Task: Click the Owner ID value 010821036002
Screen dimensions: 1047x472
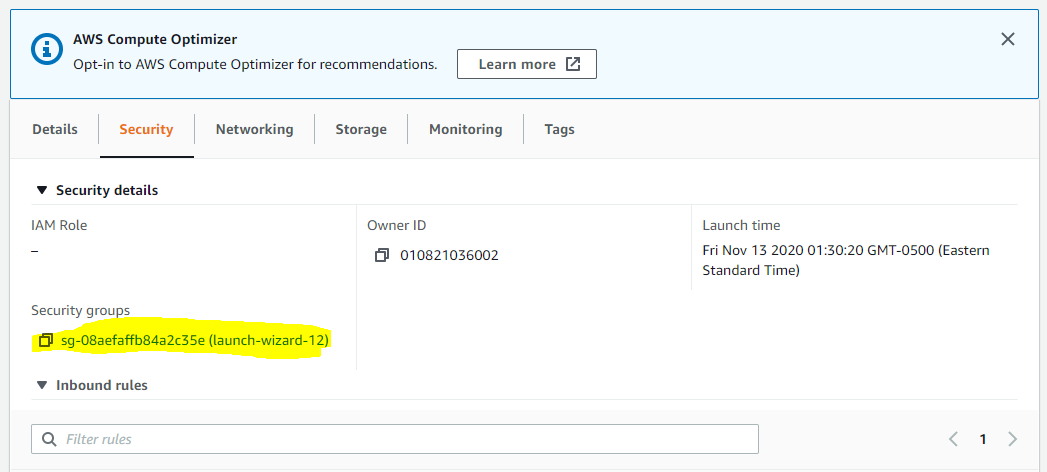Action: (449, 255)
